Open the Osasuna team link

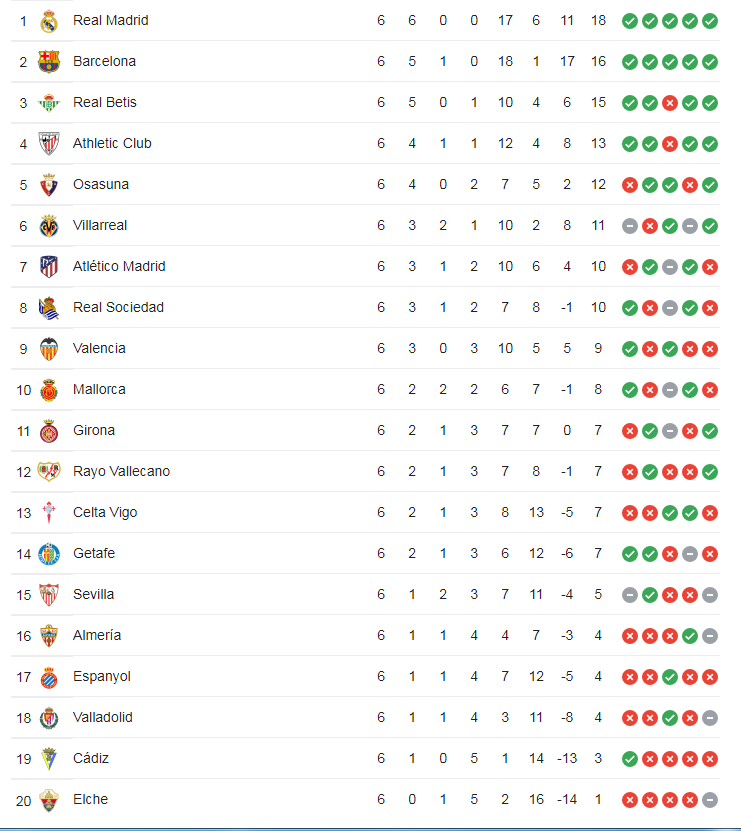(x=101, y=185)
